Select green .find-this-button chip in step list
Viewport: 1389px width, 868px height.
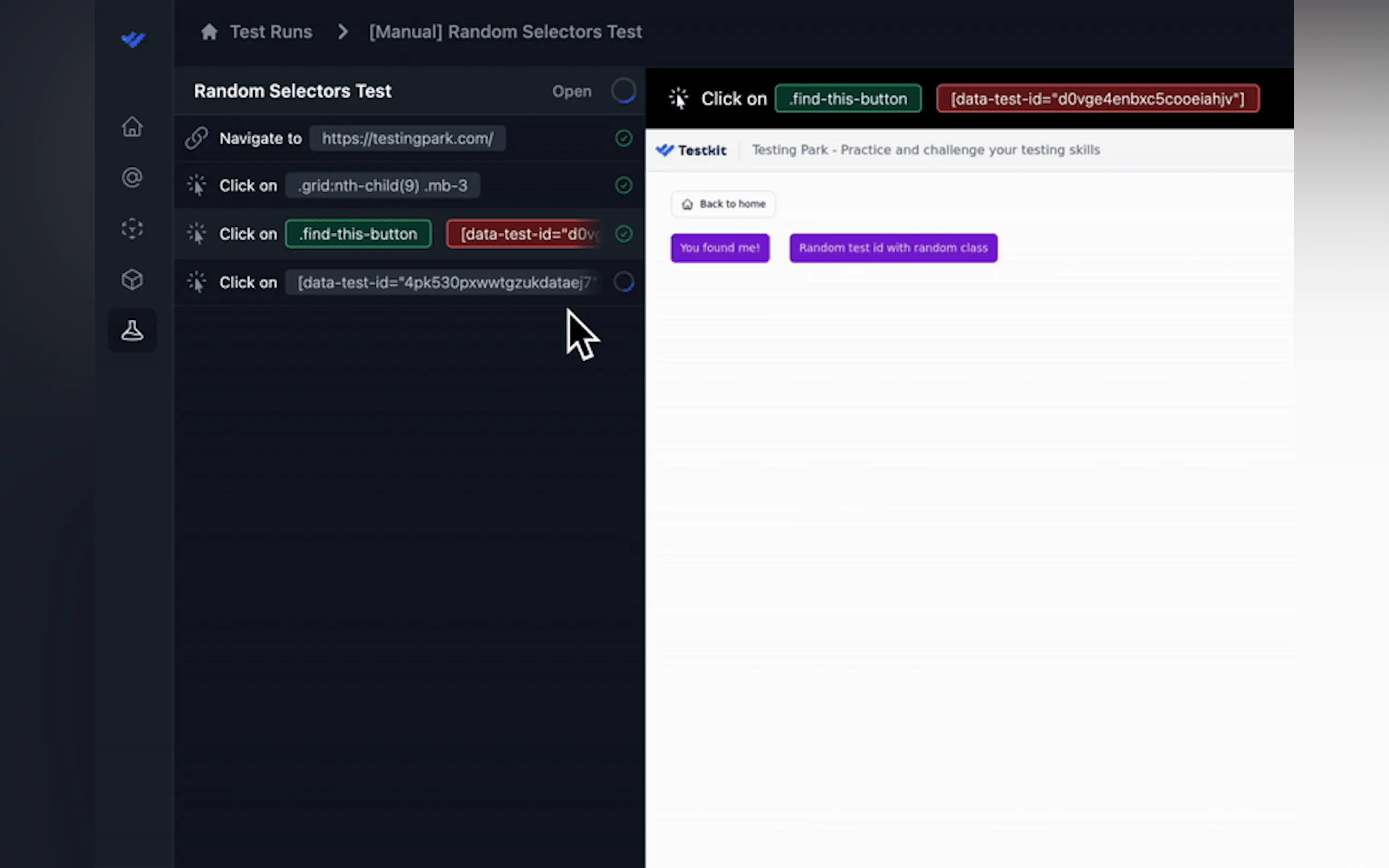pos(358,233)
